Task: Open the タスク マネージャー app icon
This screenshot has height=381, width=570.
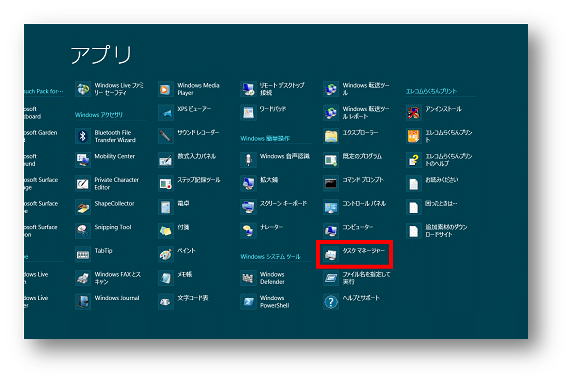Action: (x=331, y=255)
